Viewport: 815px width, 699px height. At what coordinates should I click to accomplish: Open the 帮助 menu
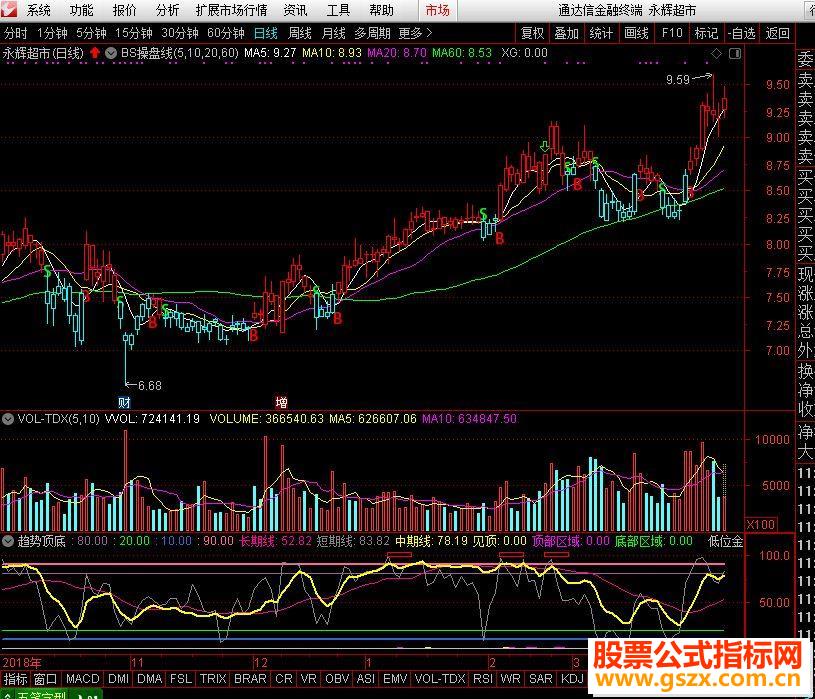(382, 10)
